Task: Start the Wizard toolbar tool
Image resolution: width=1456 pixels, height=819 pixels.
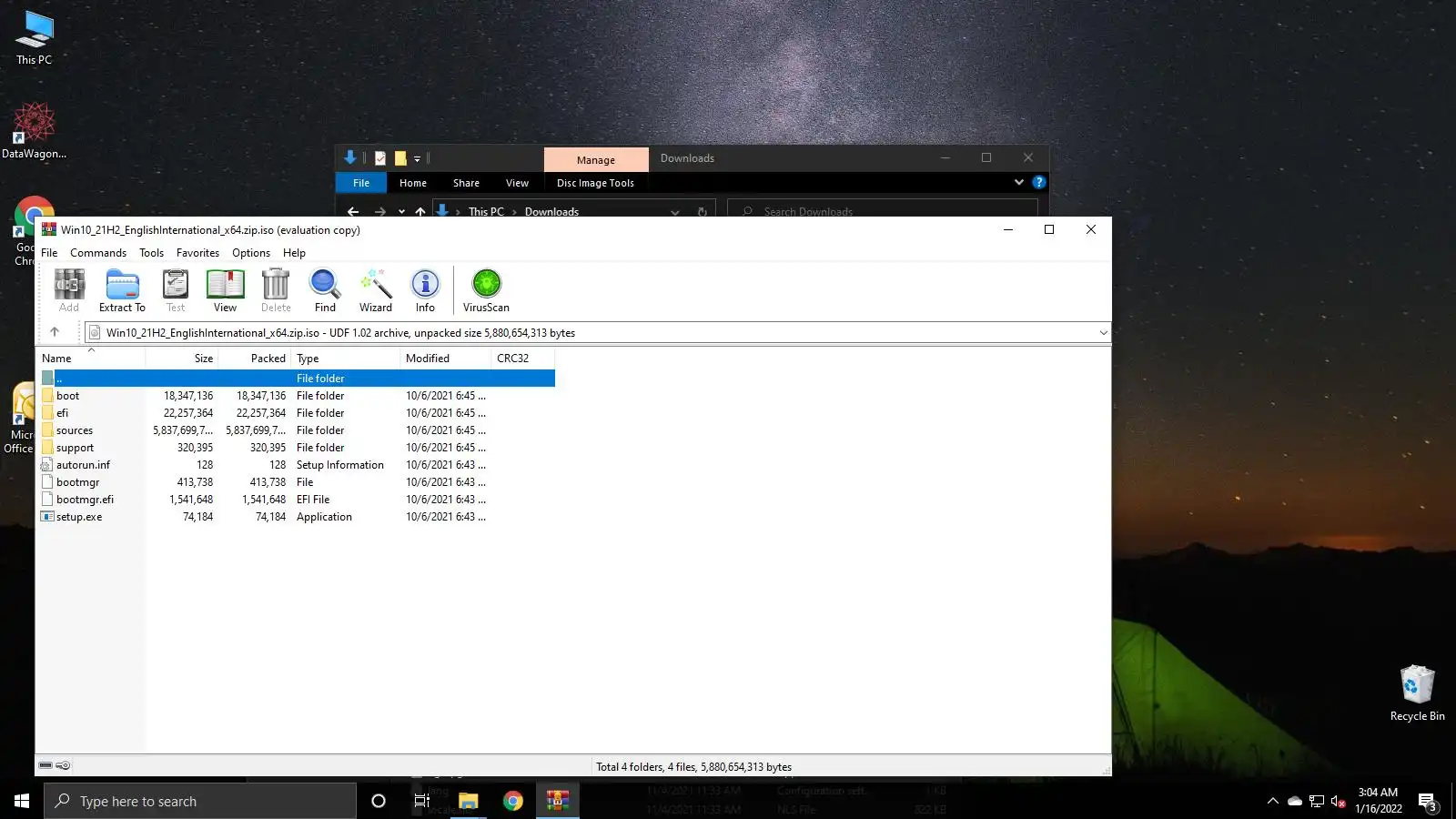Action: (x=376, y=291)
